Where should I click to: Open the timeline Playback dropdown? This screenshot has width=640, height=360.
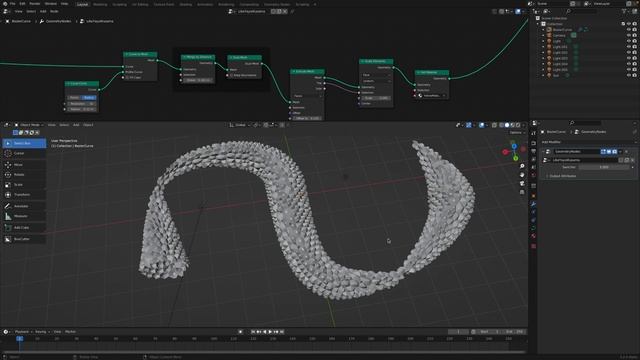click(23, 332)
